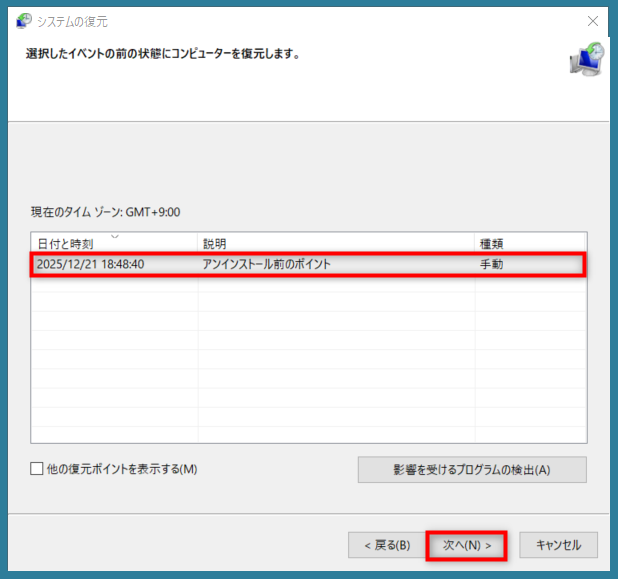Image resolution: width=618 pixels, height=579 pixels.
Task: Click the time zone text GMT+9:00
Action: [153, 212]
